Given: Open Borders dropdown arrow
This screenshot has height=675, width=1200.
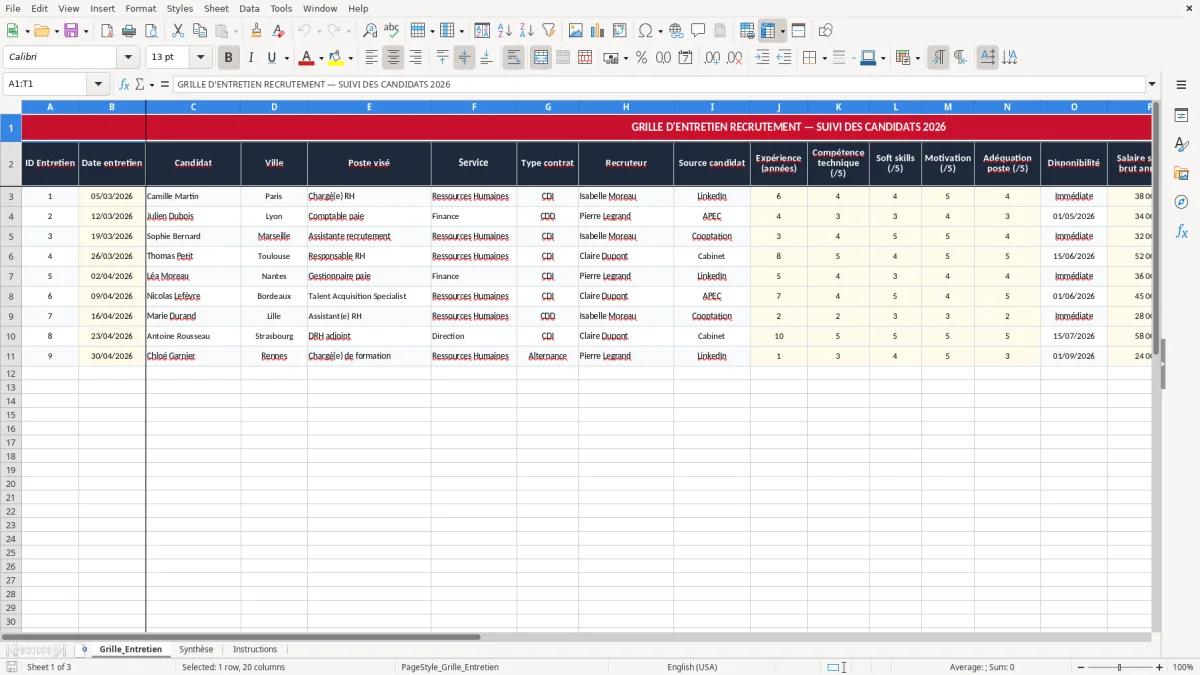Looking at the screenshot, I should [x=824, y=58].
